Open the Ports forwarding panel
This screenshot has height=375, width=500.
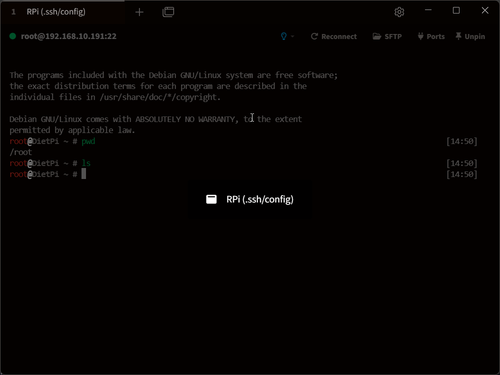point(431,36)
